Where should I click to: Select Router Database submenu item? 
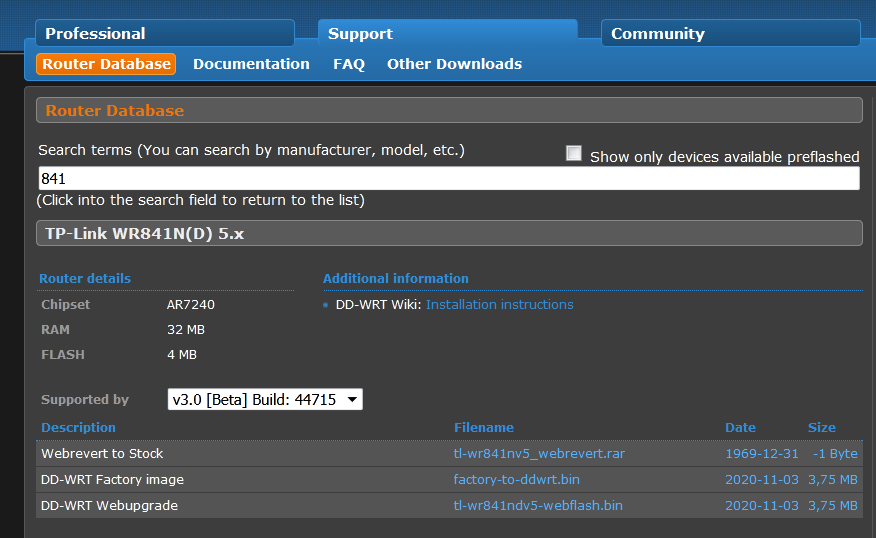click(x=106, y=64)
